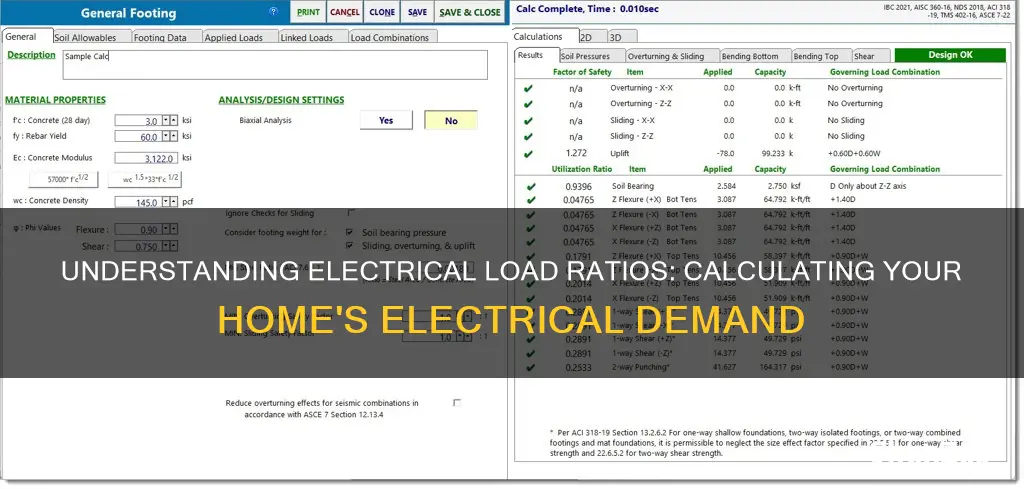1024x489 pixels.
Task: Click the fy Rebar Yield field 60.0
Action: tap(138, 136)
